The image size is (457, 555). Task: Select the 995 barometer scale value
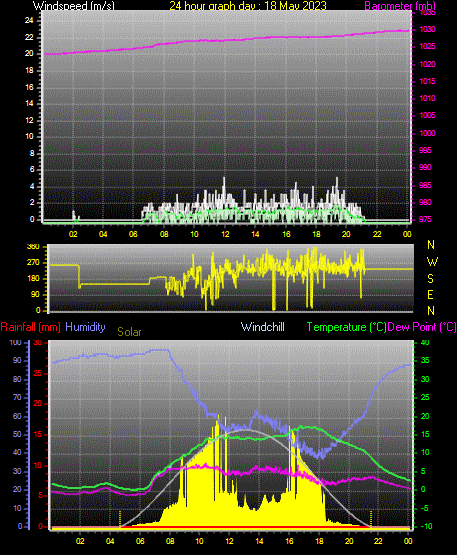425,150
